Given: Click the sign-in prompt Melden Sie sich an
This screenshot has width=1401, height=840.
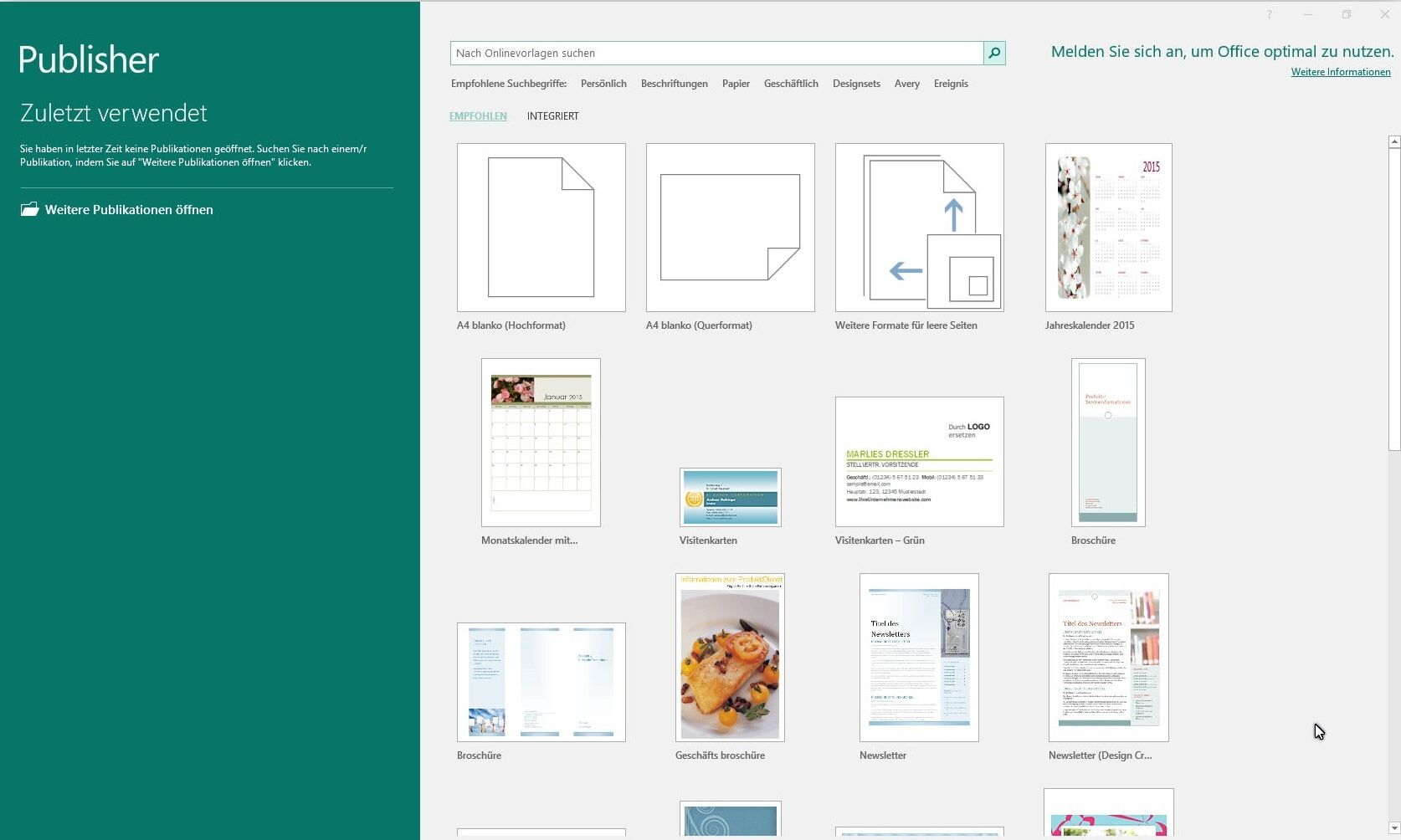Looking at the screenshot, I should 1222,51.
